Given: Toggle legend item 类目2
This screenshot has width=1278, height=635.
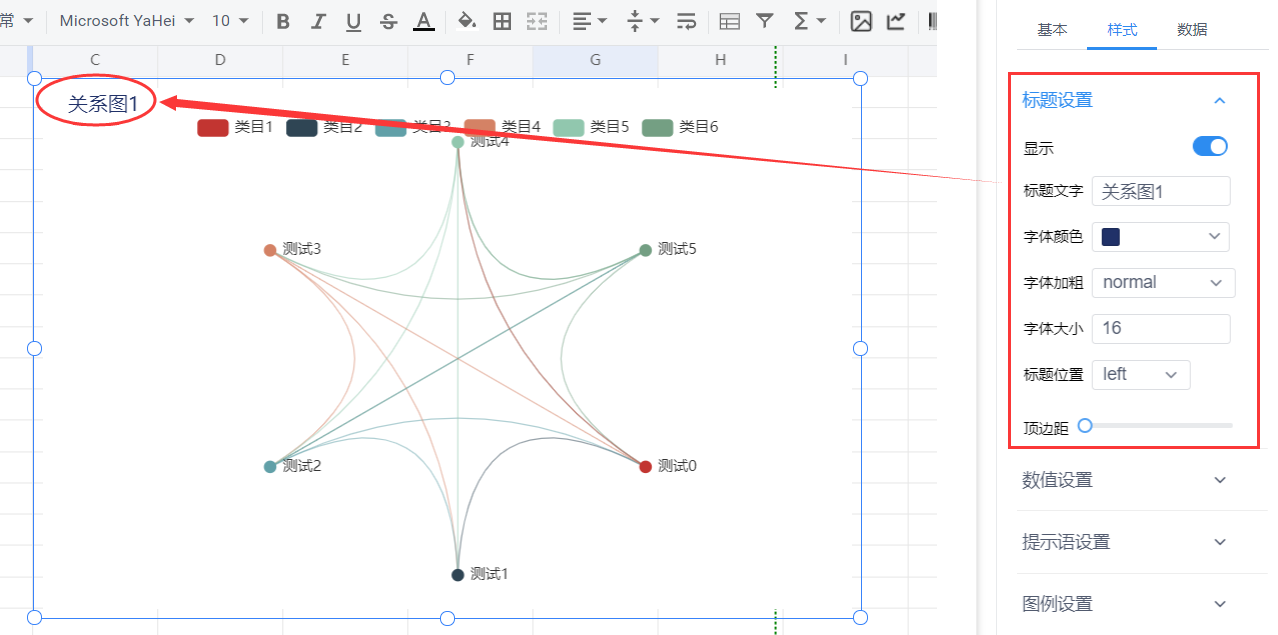Looking at the screenshot, I should (x=324, y=127).
